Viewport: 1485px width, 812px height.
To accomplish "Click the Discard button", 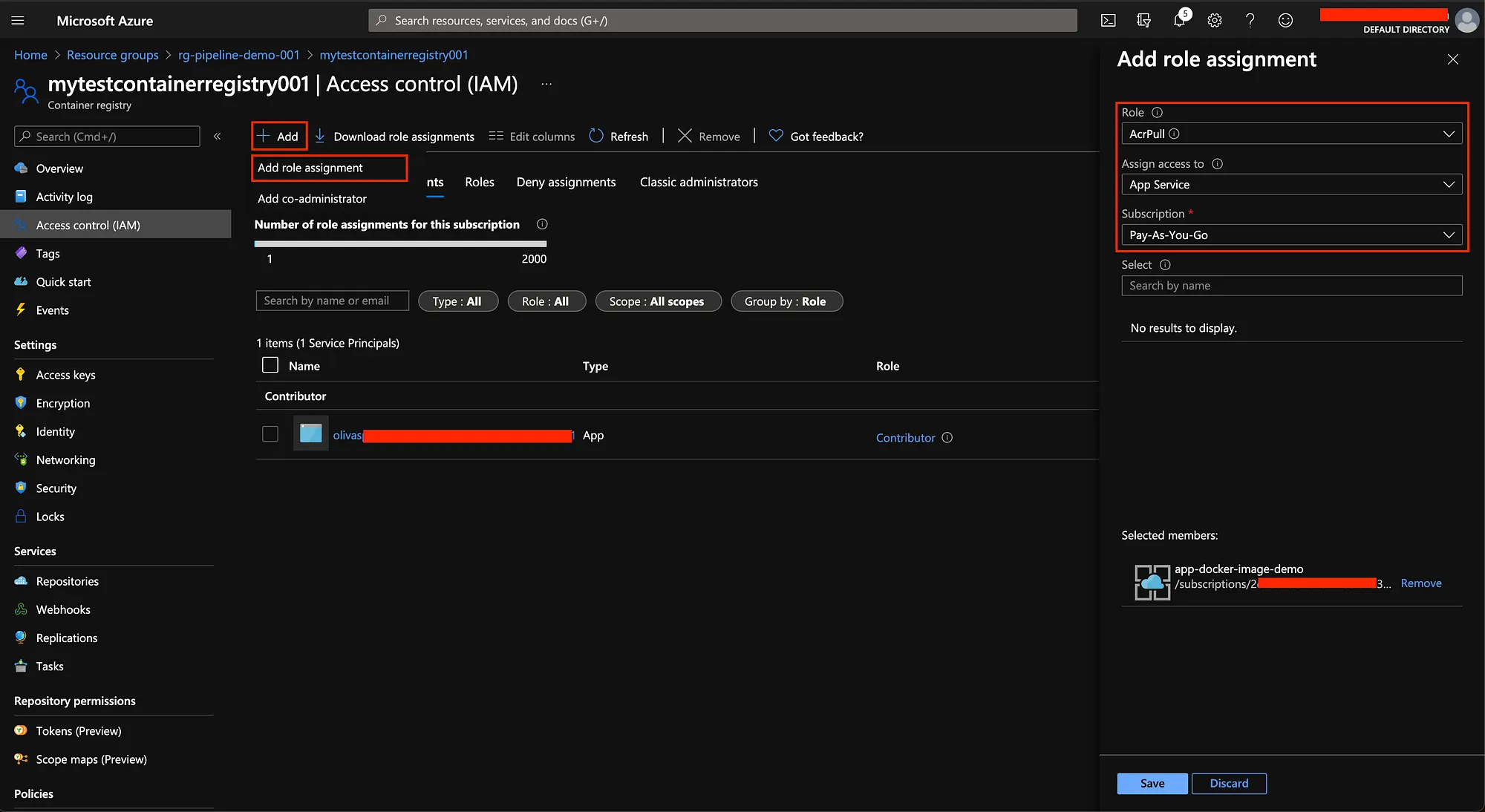I will click(x=1229, y=784).
